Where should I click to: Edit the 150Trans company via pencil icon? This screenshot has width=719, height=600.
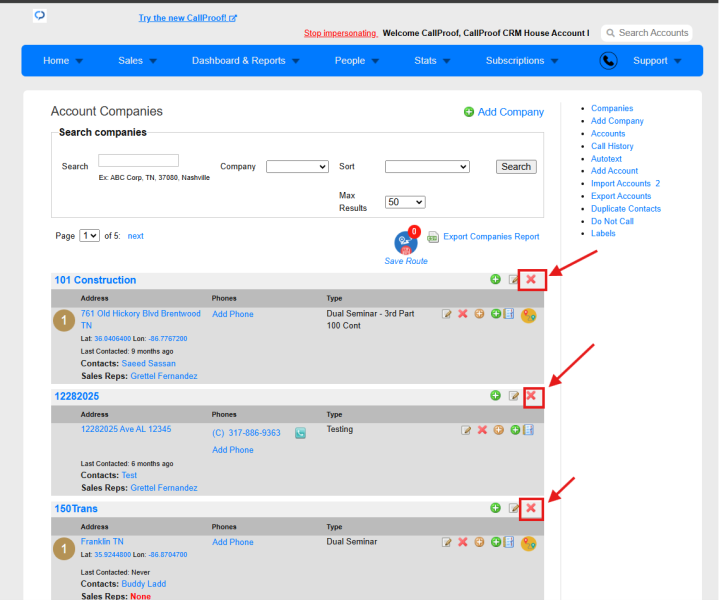pos(514,508)
